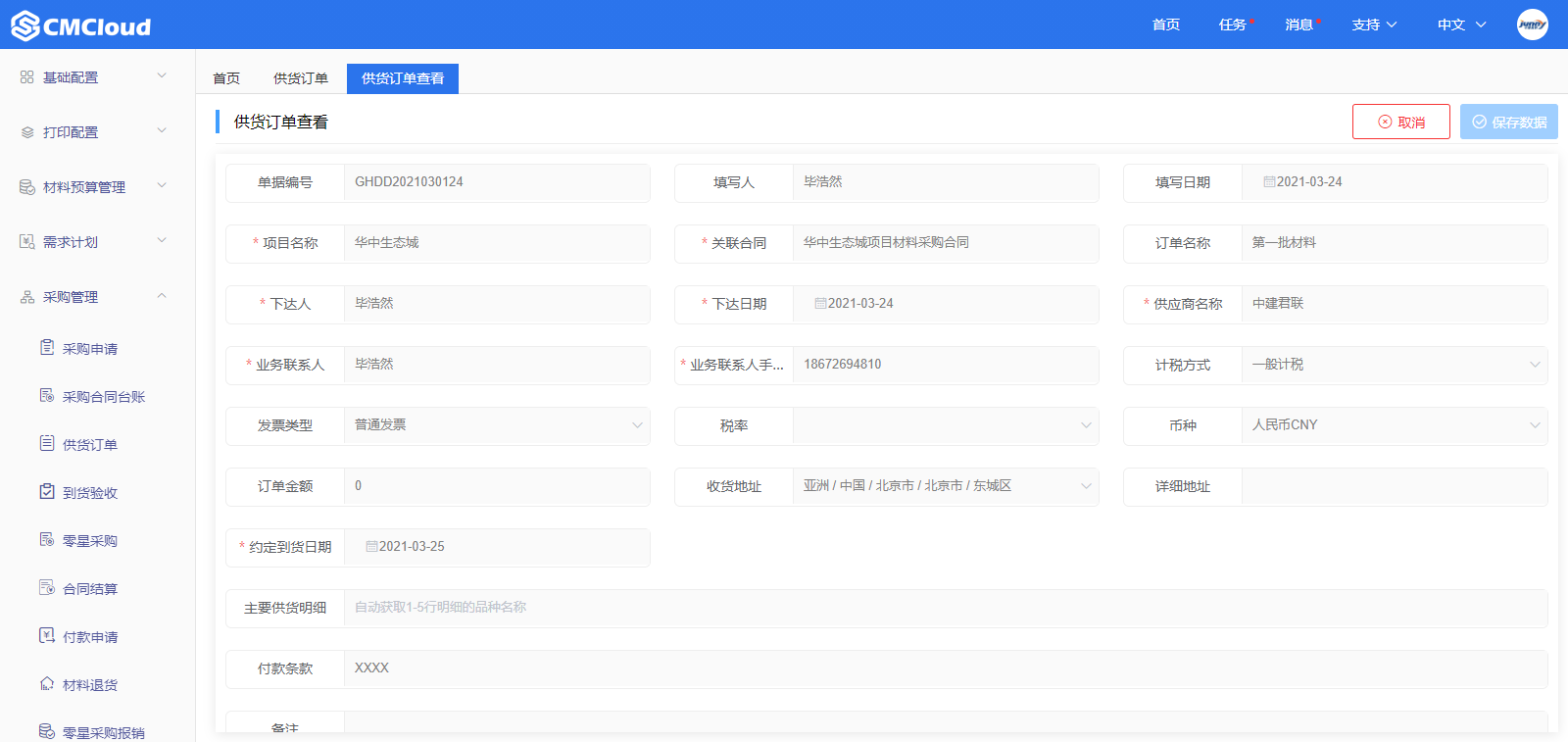This screenshot has height=742, width=1568.
Task: Open 采购合同台账 in sidebar
Action: [x=104, y=397]
